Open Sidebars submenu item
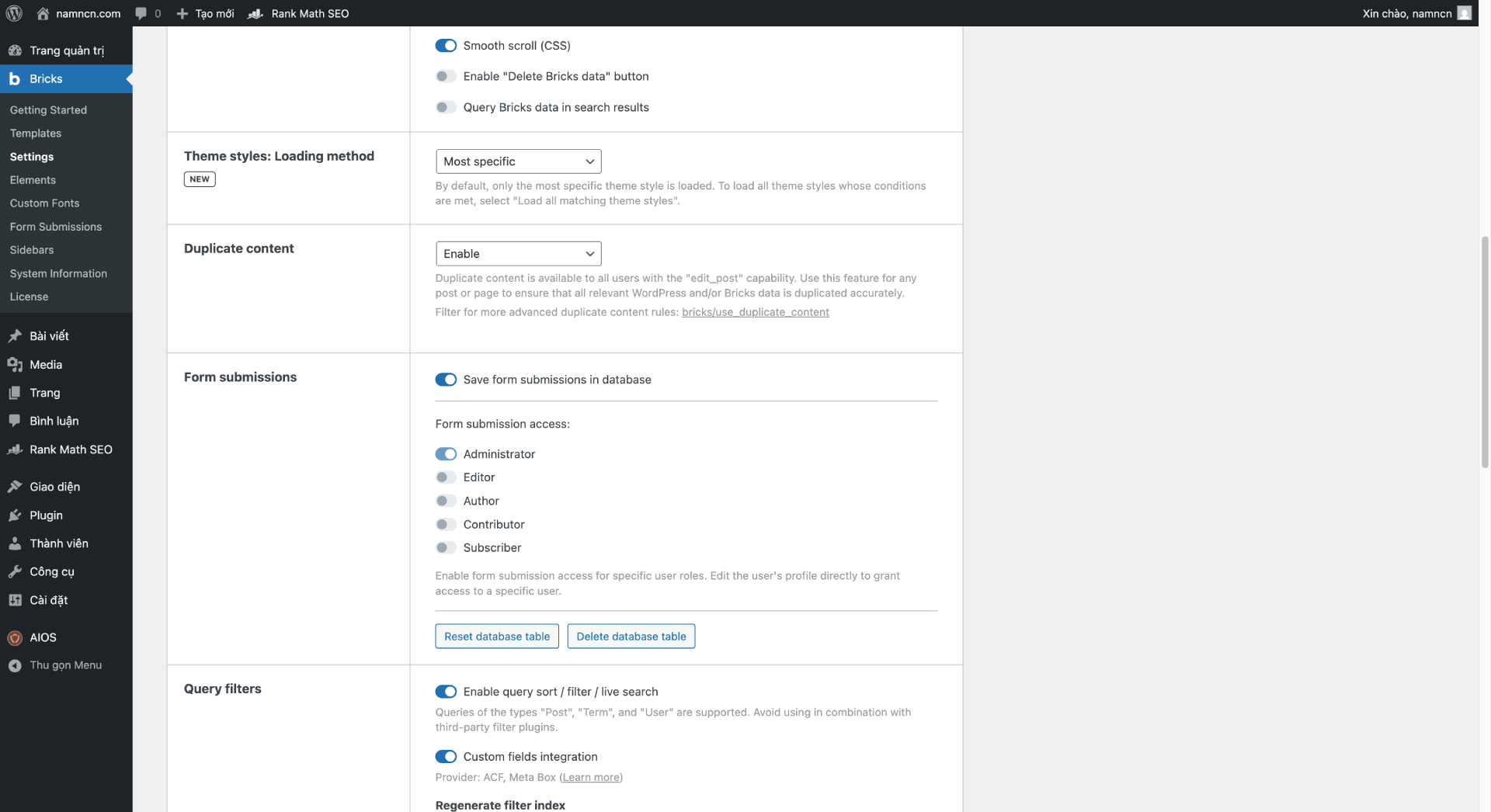 pos(32,250)
